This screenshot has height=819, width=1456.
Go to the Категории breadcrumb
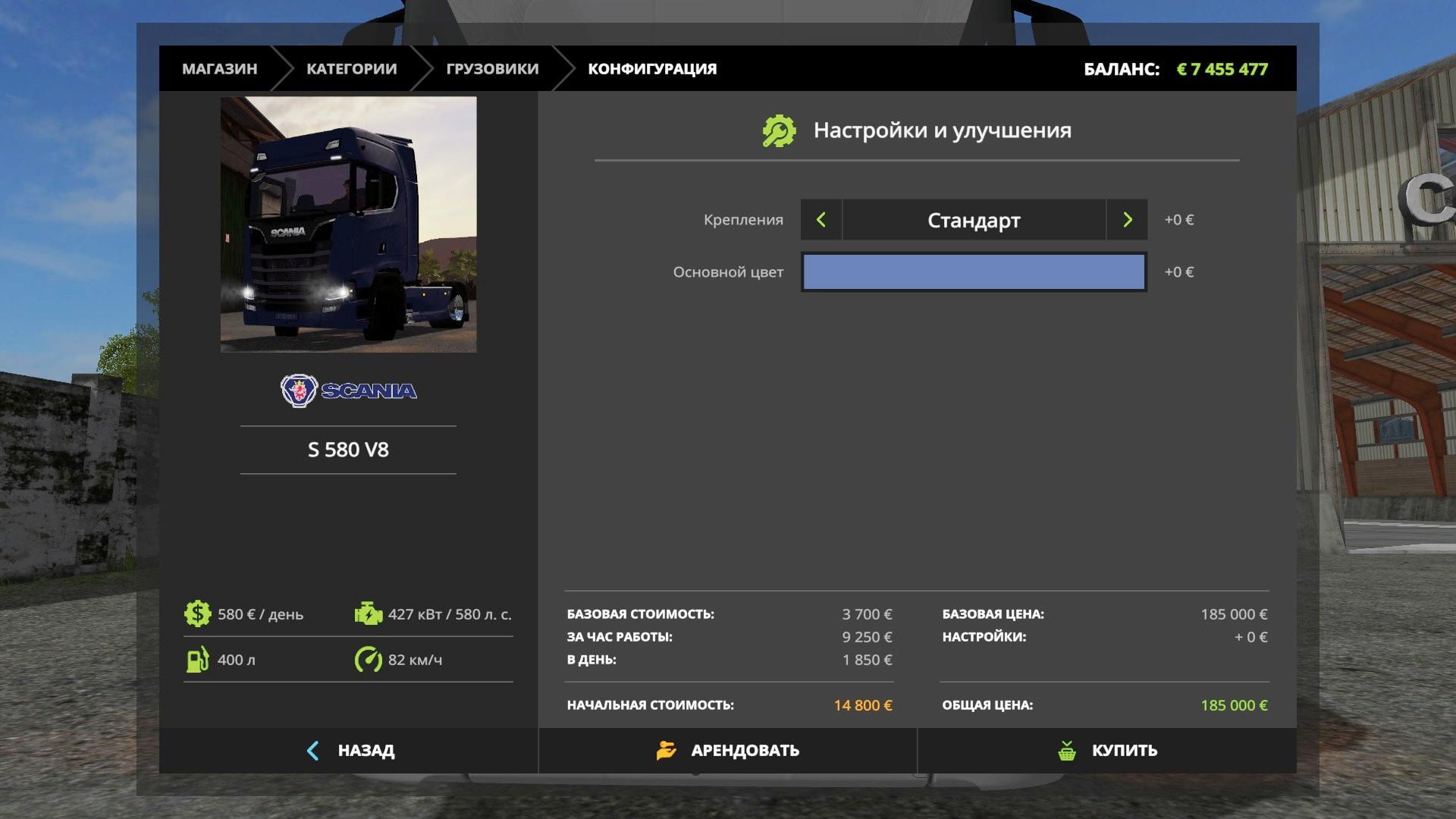coord(351,69)
